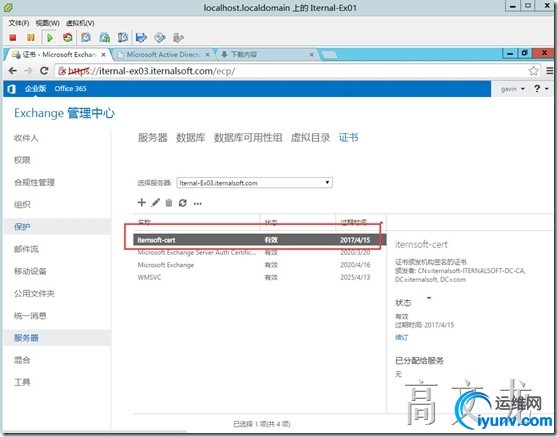
Task: Click the 续订 renew link
Action: point(401,337)
